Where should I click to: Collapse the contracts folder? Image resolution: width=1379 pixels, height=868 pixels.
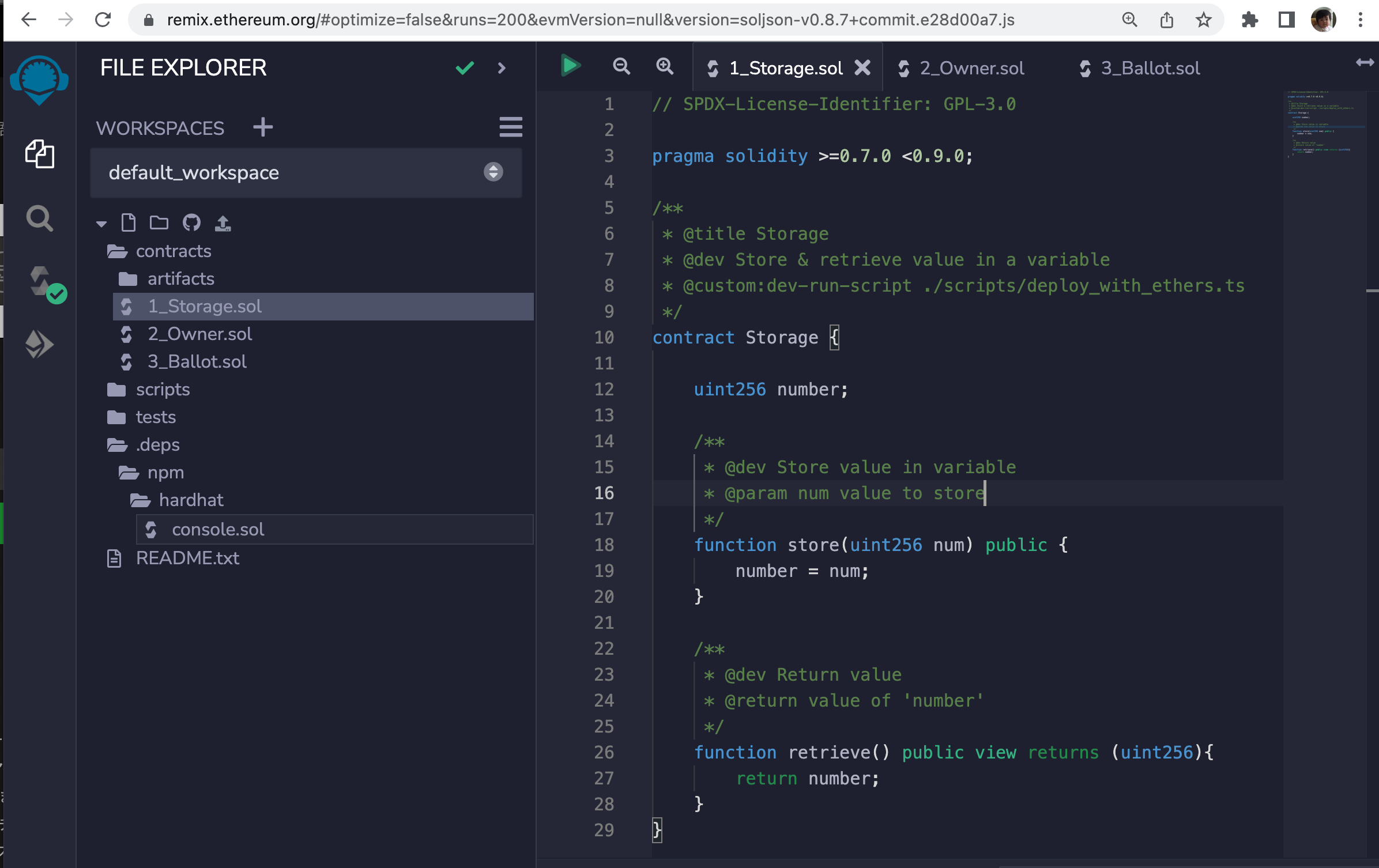point(159,251)
